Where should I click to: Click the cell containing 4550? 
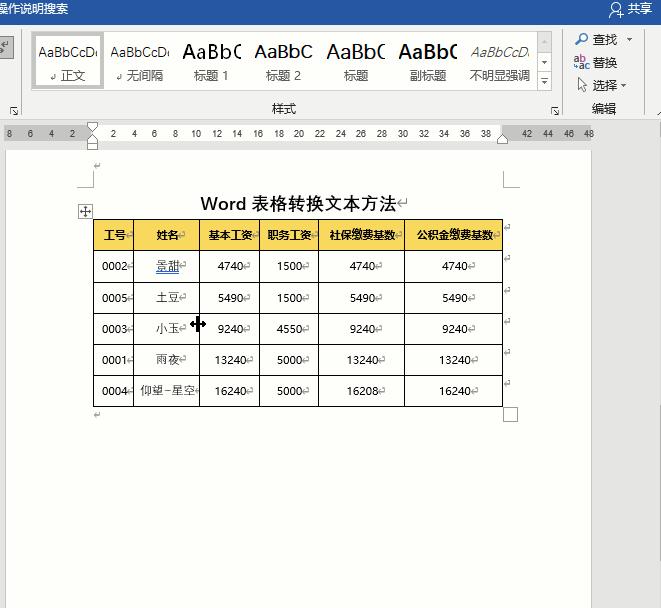point(289,329)
